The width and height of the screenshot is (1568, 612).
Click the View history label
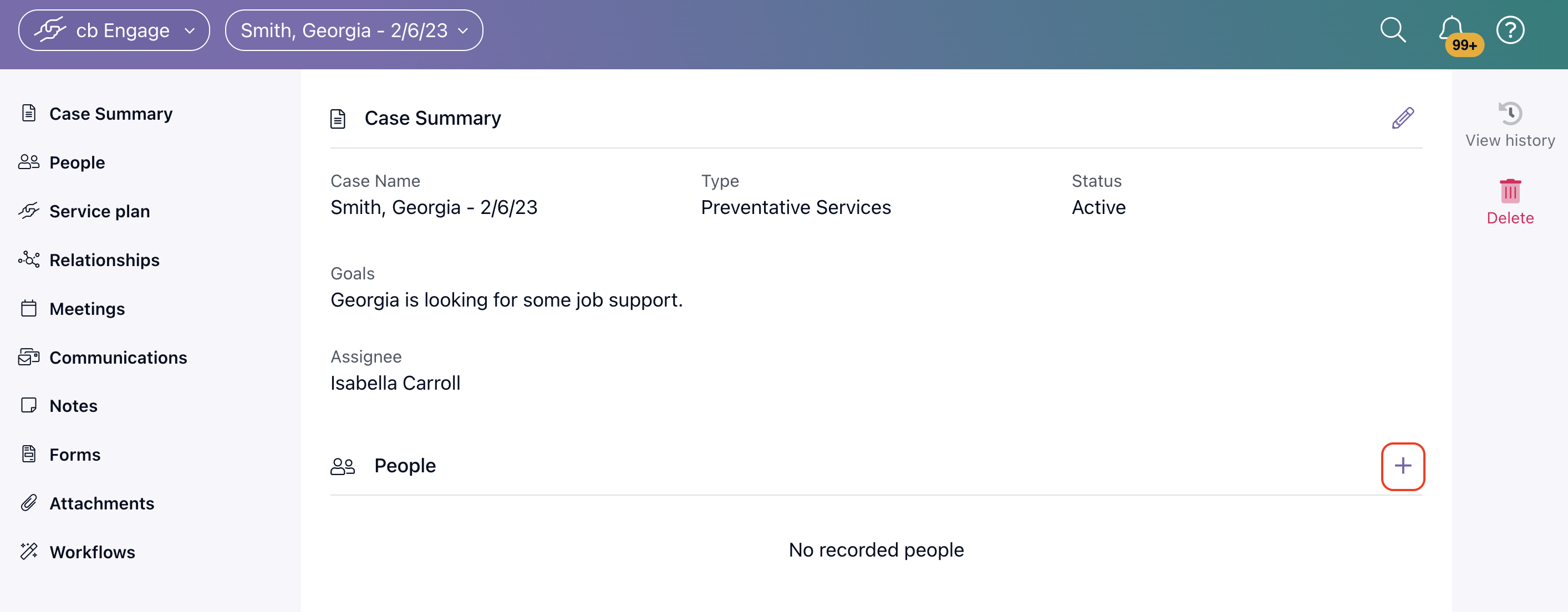click(1510, 141)
